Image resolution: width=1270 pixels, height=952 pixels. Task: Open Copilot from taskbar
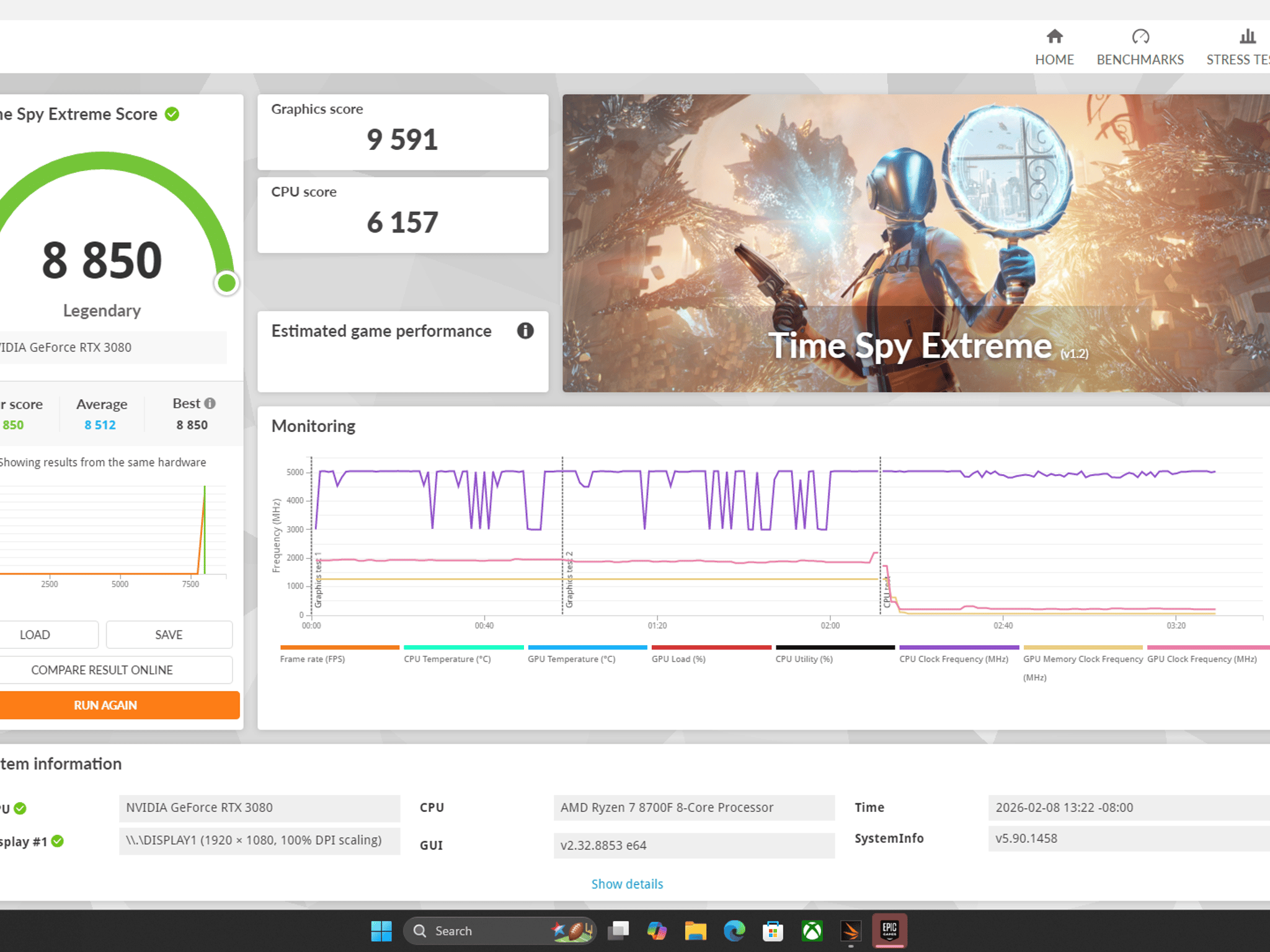point(657,931)
